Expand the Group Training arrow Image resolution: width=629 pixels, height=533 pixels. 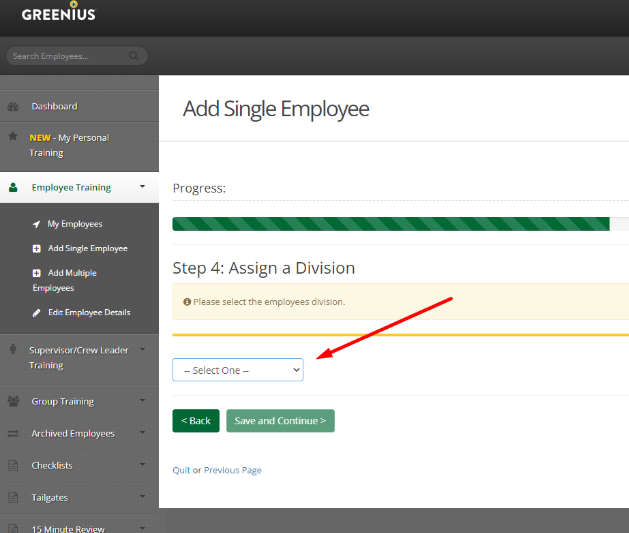pyautogui.click(x=142, y=400)
